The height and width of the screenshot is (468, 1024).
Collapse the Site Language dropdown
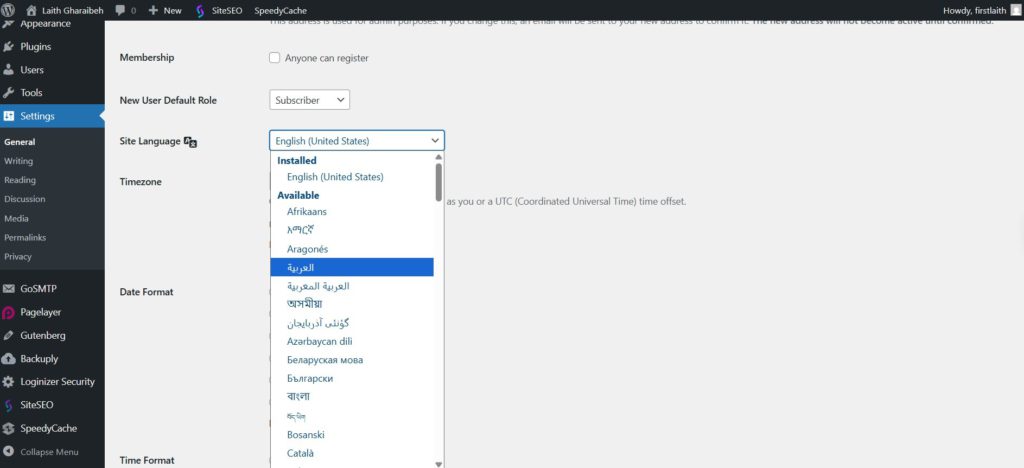point(356,141)
